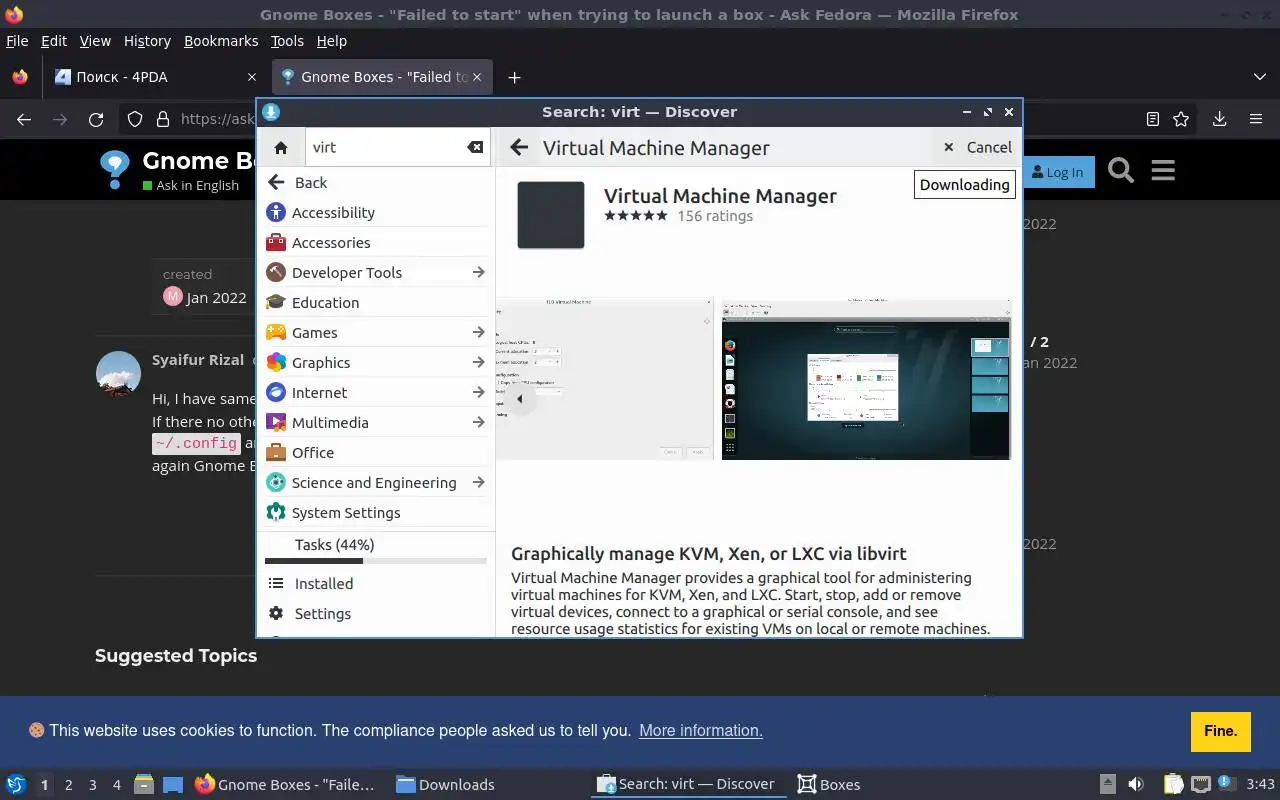This screenshot has height=800, width=1280.
Task: Select the Education category
Action: pos(377,302)
